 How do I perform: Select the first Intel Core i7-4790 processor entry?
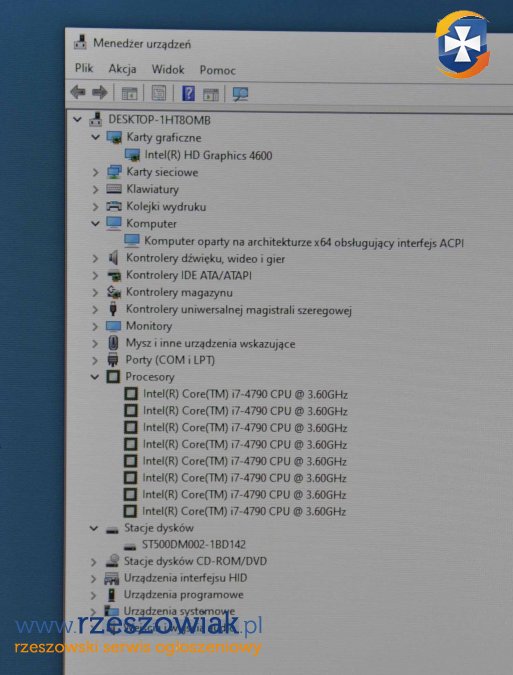(245, 394)
